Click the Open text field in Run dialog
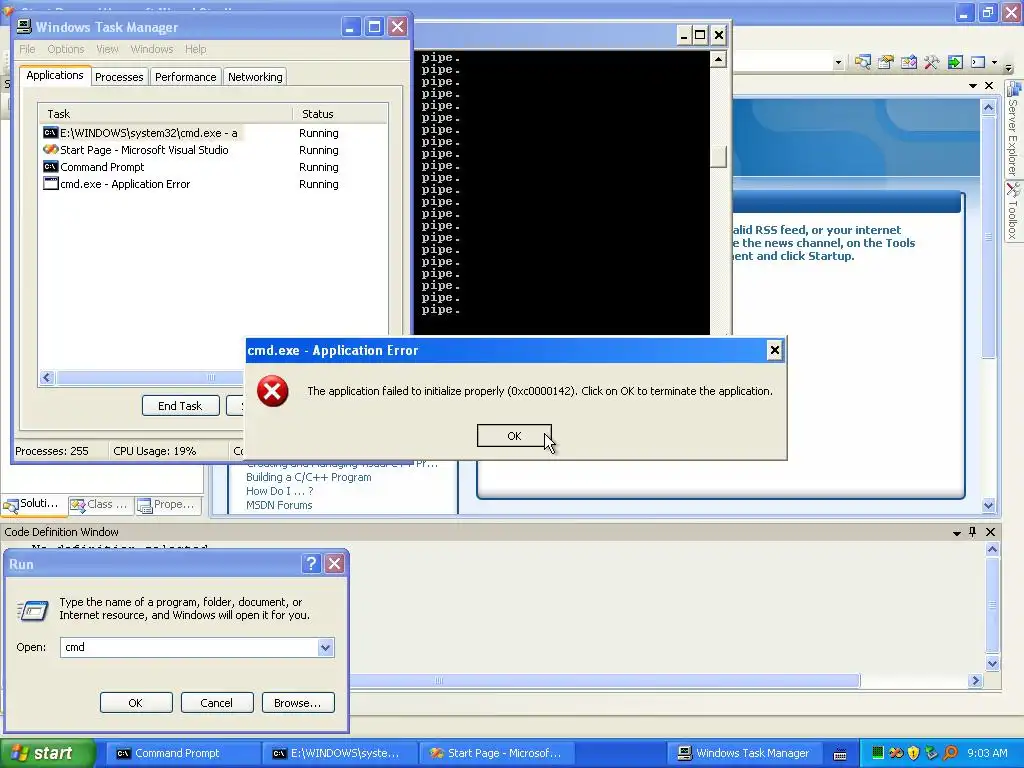 [189, 647]
